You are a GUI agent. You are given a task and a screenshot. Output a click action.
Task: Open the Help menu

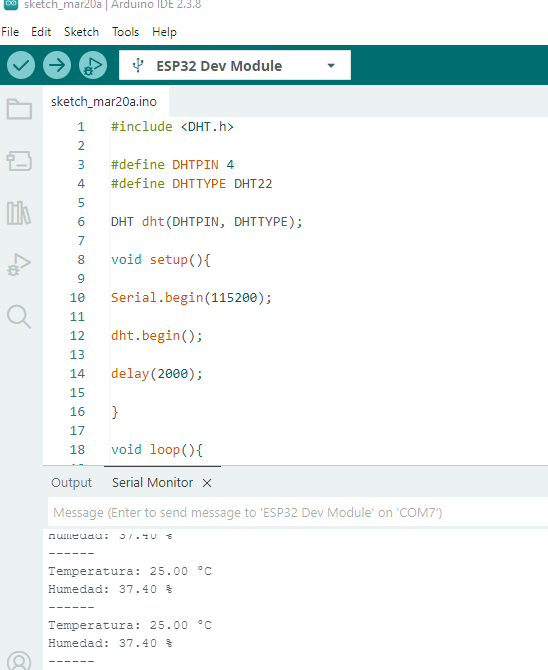(164, 32)
